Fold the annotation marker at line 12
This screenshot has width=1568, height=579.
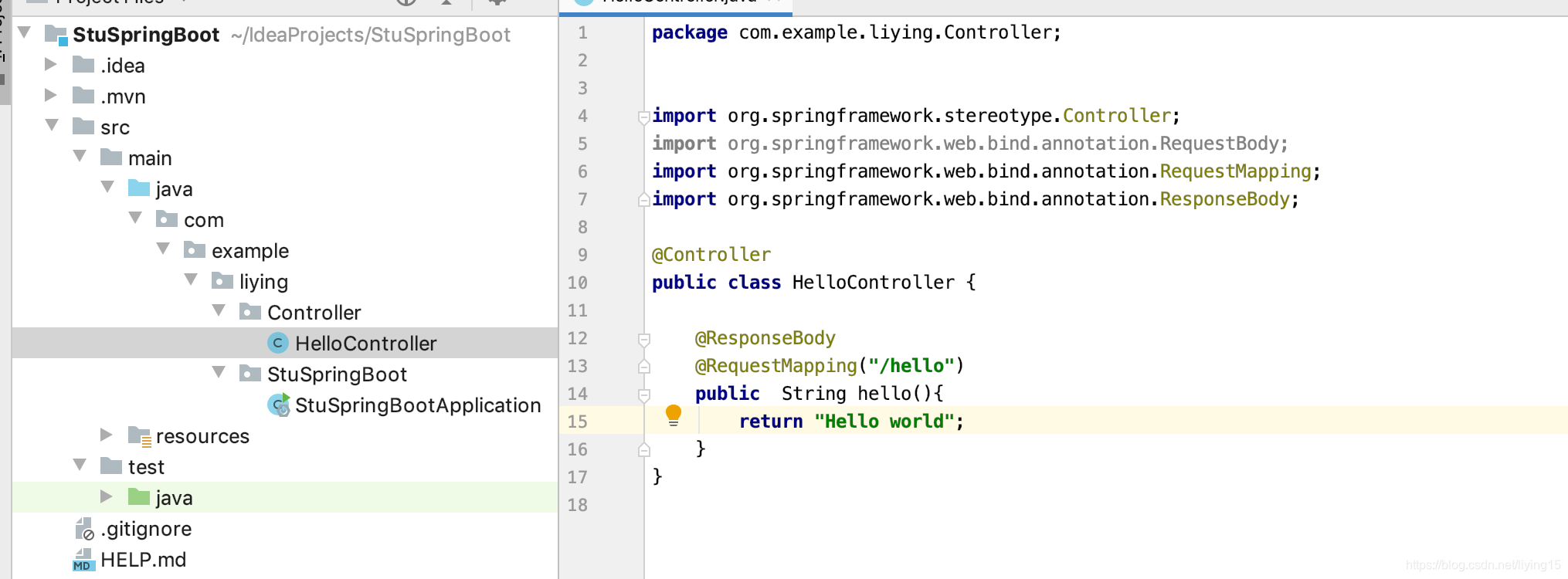click(644, 340)
